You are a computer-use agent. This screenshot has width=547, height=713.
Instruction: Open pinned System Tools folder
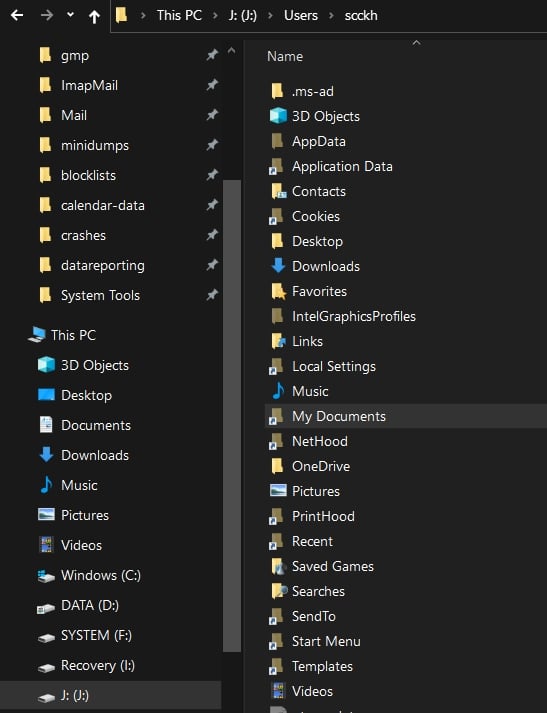tap(100, 296)
